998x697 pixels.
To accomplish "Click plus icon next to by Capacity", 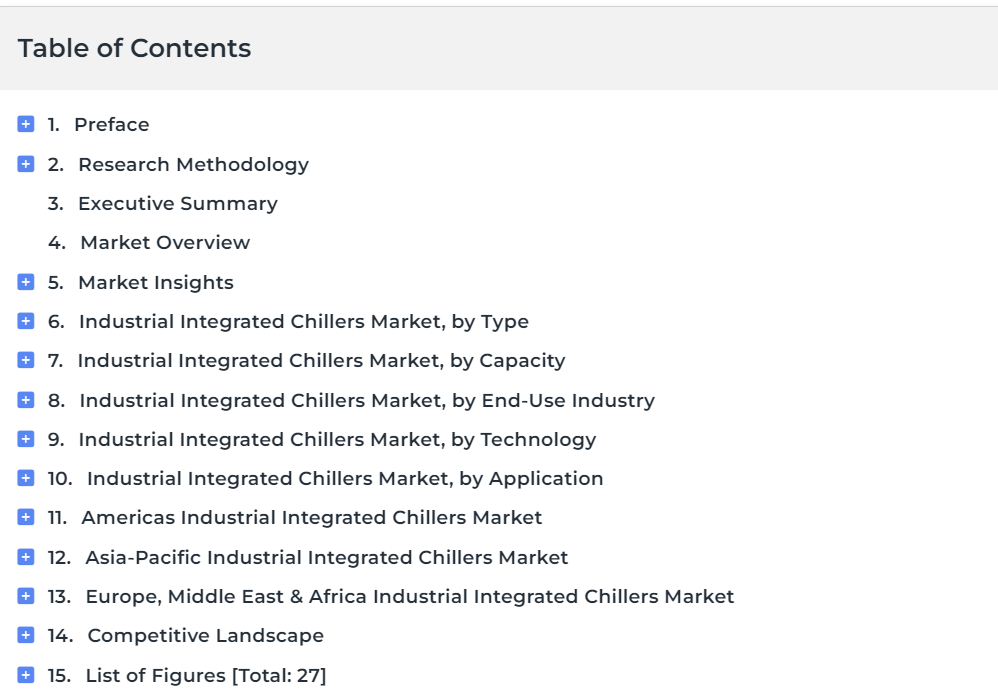I will click(x=25, y=360).
